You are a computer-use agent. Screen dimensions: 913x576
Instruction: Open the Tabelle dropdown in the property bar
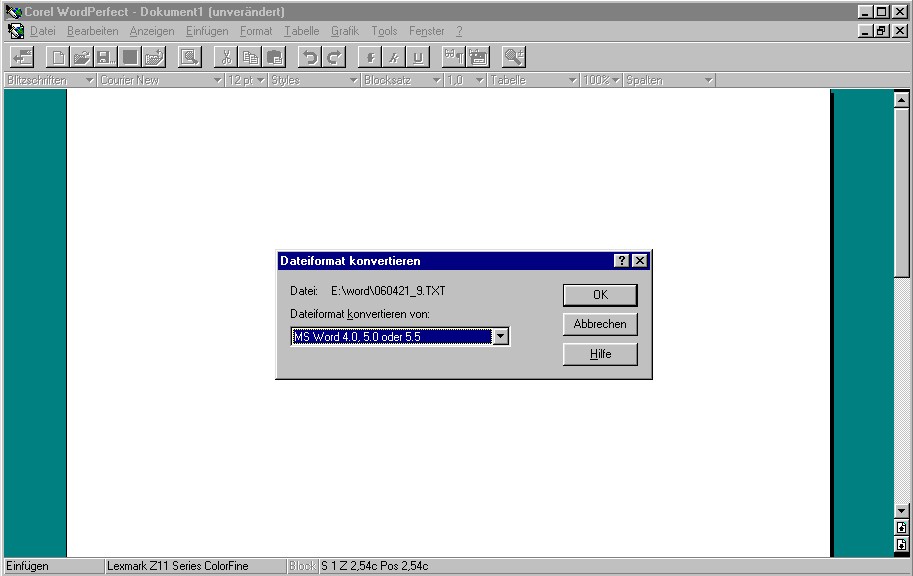point(572,80)
